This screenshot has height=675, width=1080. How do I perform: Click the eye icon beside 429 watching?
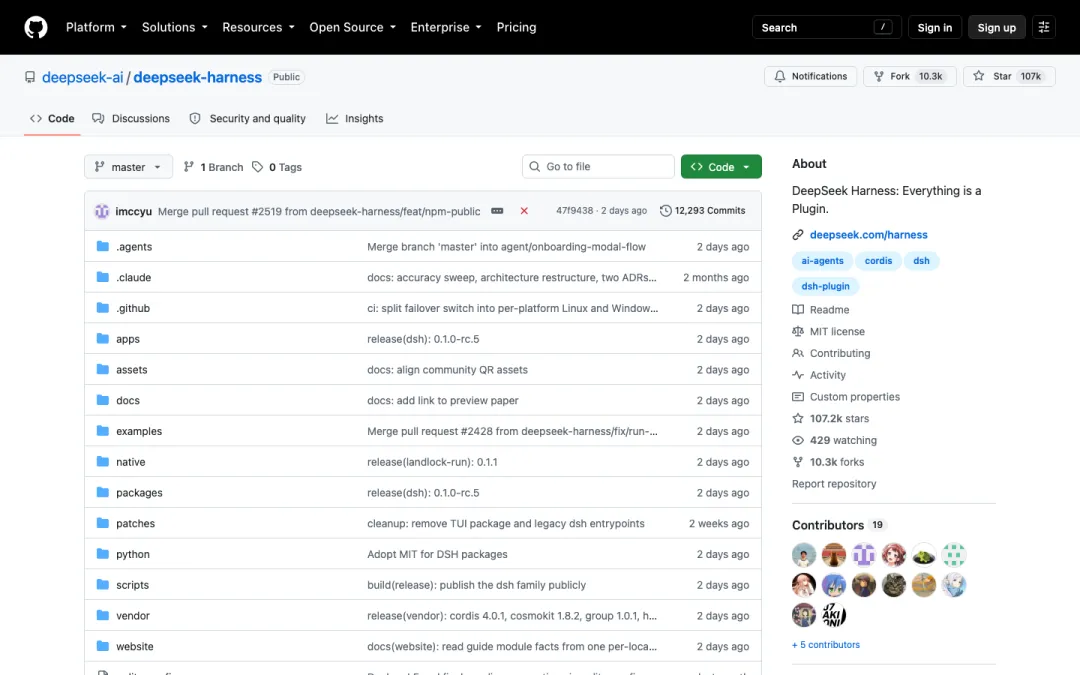pos(798,440)
